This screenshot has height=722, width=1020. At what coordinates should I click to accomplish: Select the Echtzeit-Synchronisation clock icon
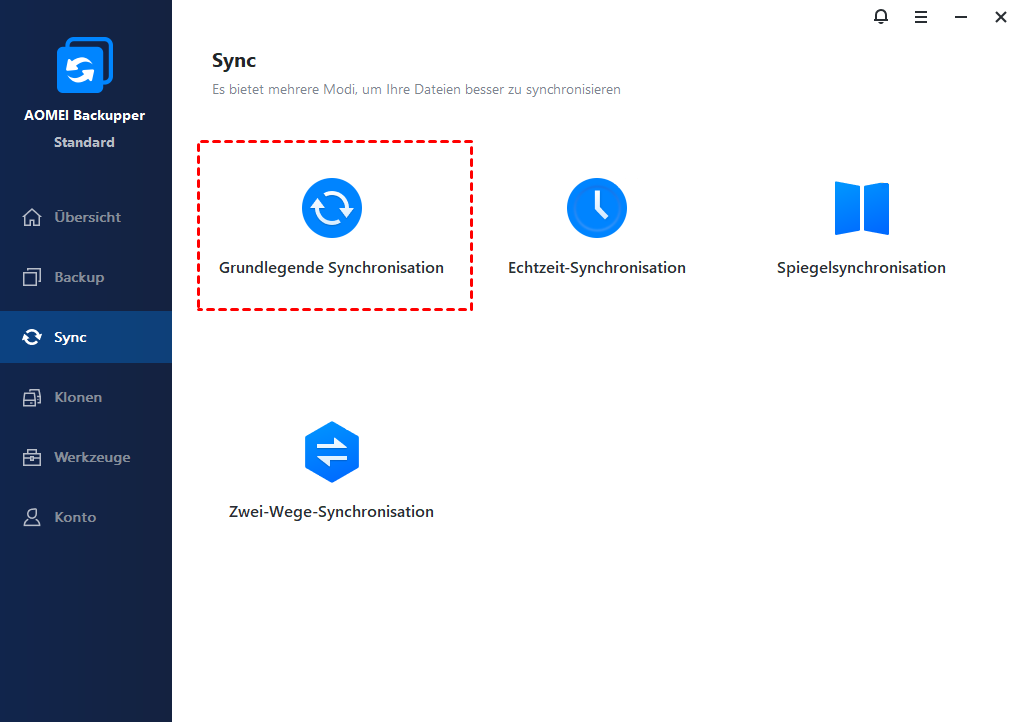click(x=597, y=208)
